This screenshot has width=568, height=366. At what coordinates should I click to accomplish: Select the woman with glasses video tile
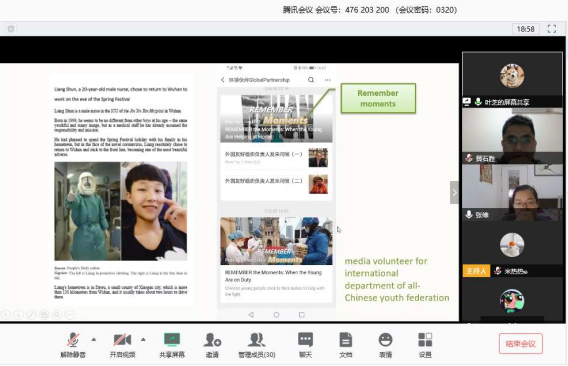[x=512, y=192]
